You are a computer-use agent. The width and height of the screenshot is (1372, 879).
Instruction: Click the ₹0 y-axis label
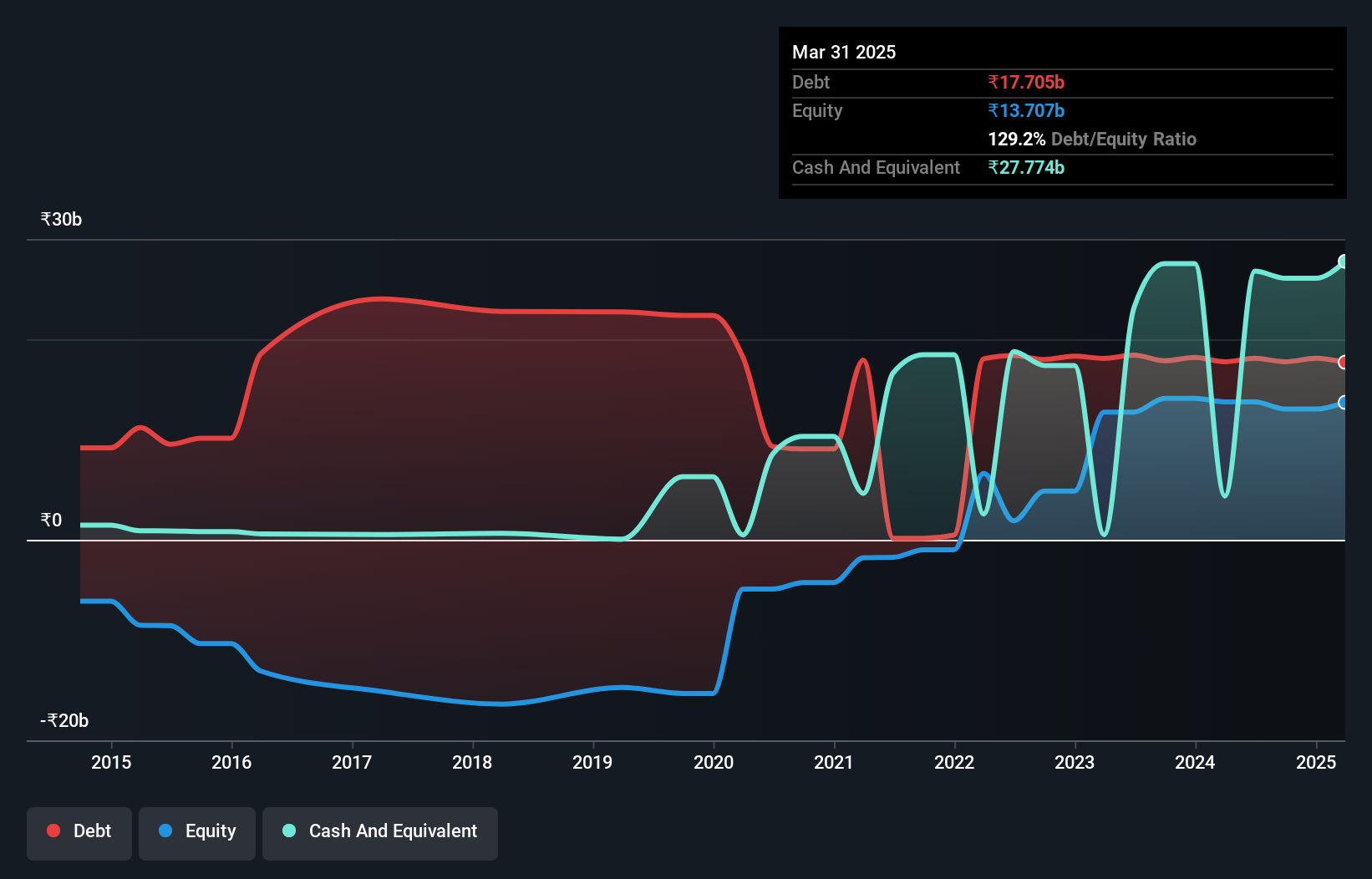pyautogui.click(x=51, y=520)
